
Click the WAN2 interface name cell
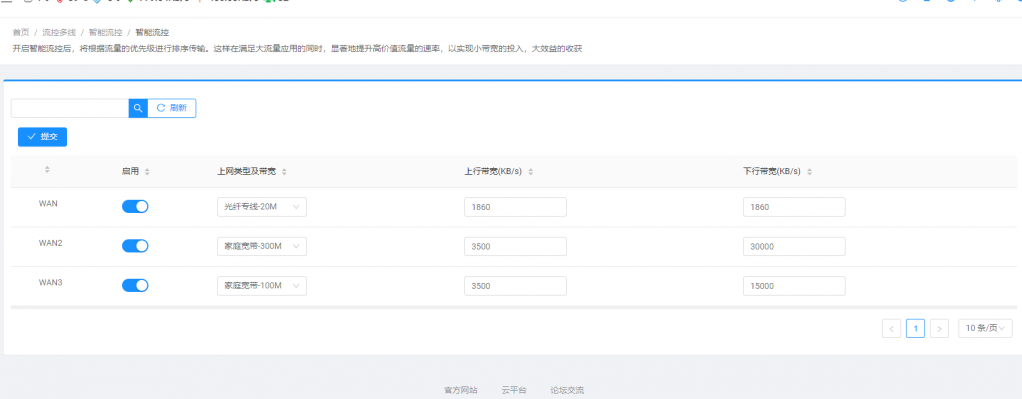[50, 243]
